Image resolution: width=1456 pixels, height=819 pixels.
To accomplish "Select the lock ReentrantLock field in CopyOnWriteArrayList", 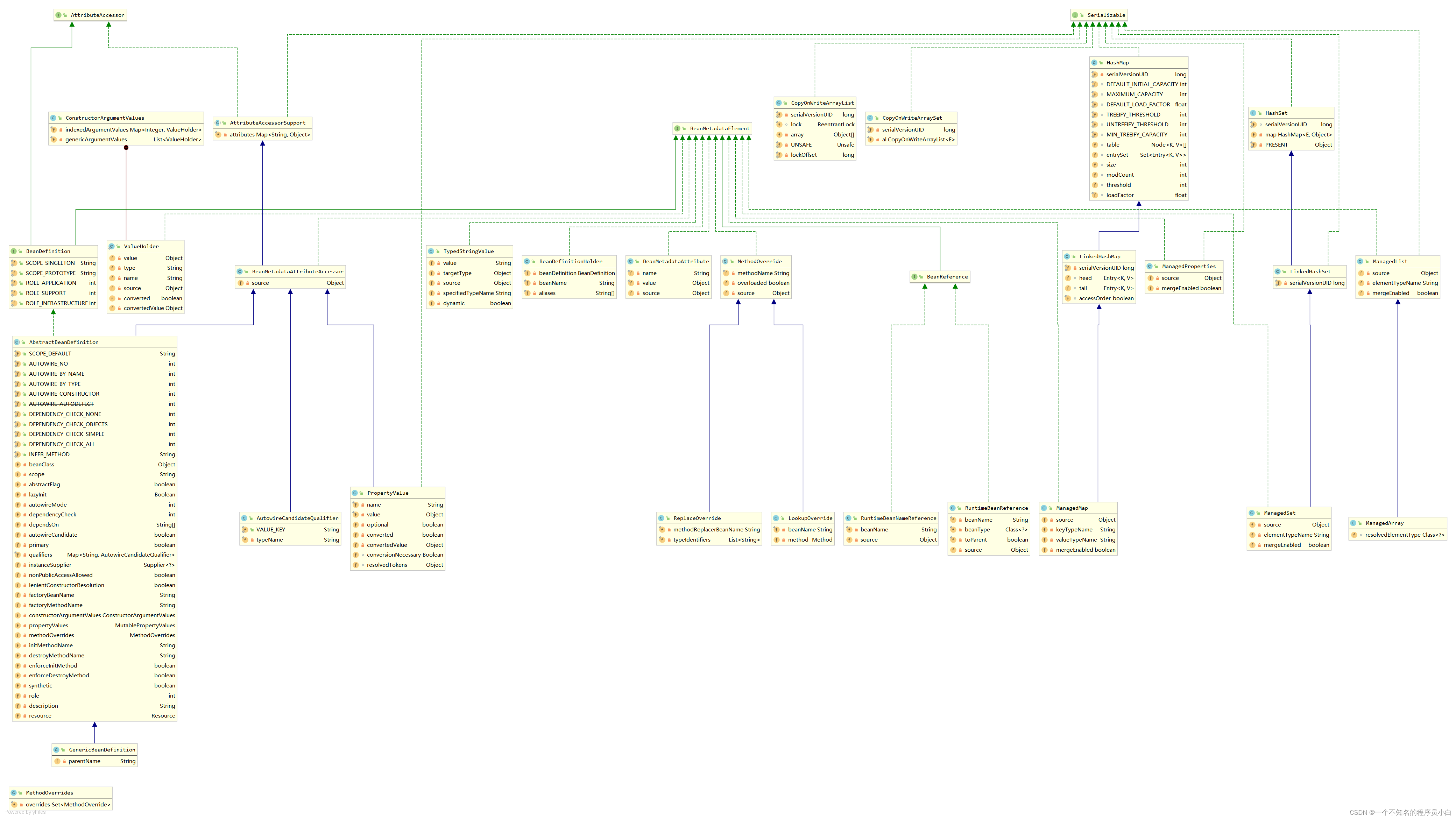I will tap(815, 125).
